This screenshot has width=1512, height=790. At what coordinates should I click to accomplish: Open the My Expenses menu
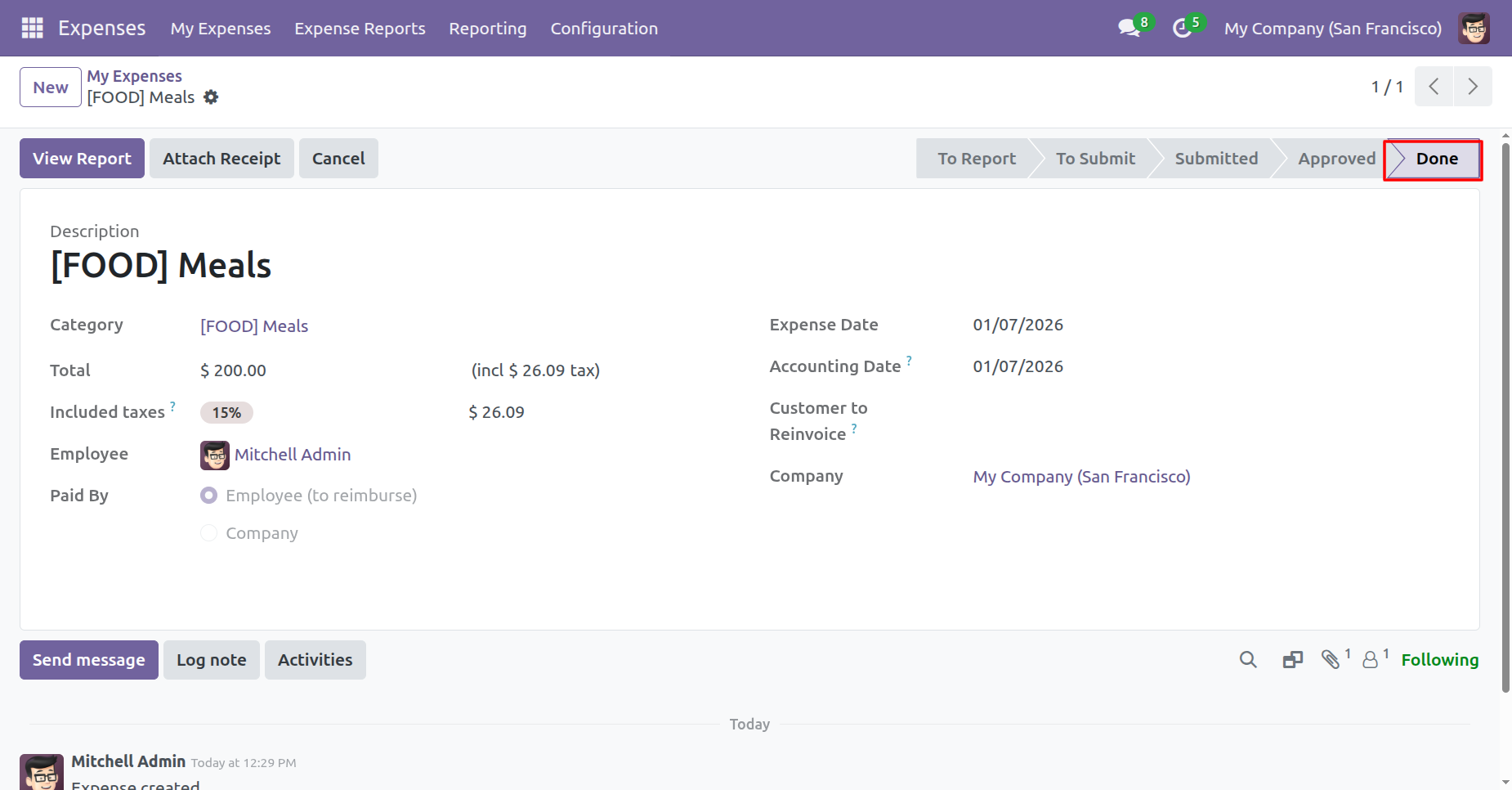tap(220, 29)
